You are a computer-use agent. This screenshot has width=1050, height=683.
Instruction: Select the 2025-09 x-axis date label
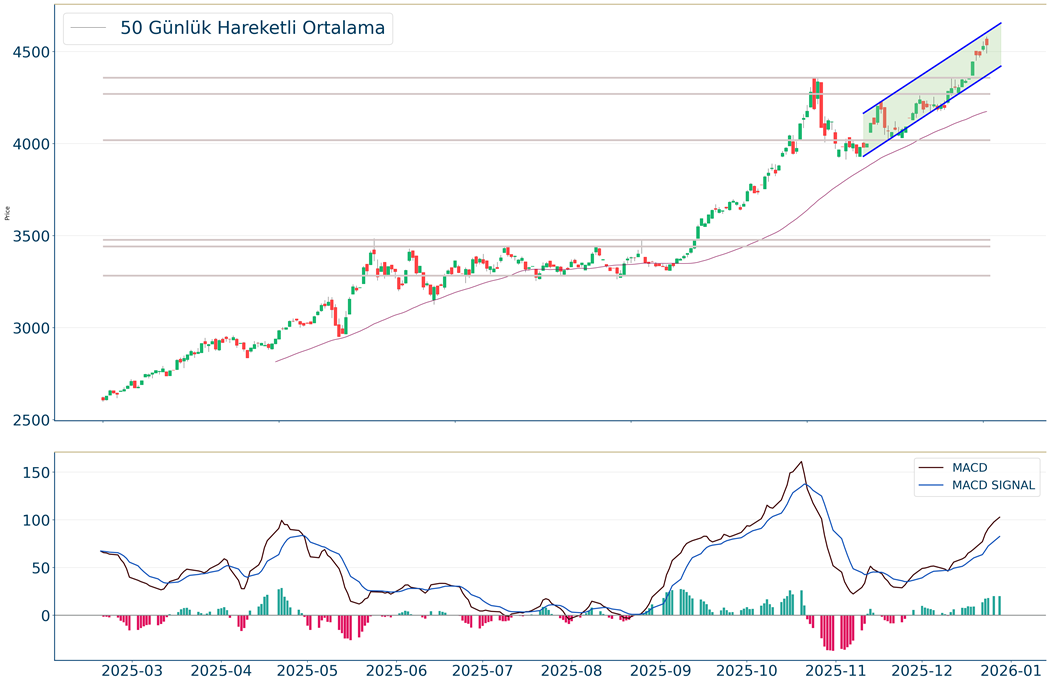tap(661, 670)
